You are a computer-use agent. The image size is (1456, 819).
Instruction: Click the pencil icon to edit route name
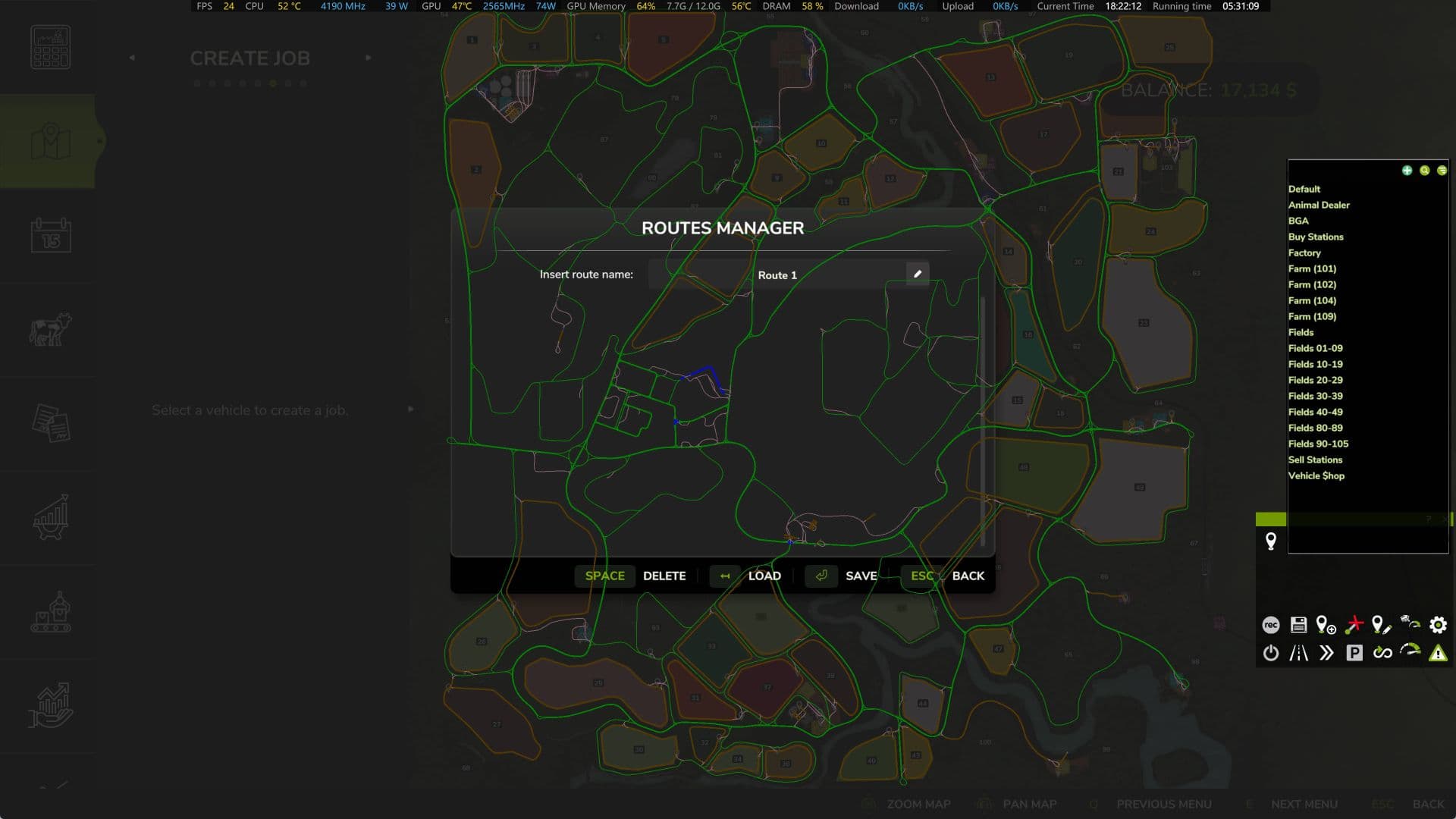[918, 274]
